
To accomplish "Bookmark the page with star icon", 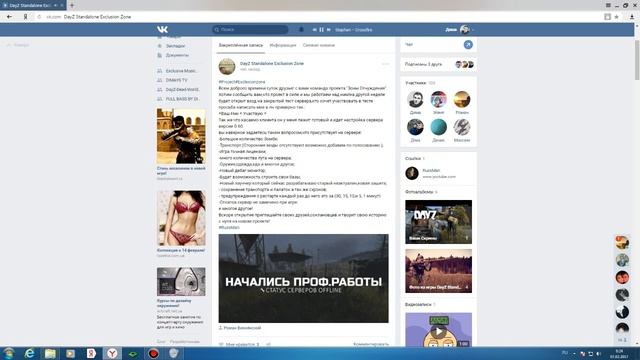I will point(616,17).
